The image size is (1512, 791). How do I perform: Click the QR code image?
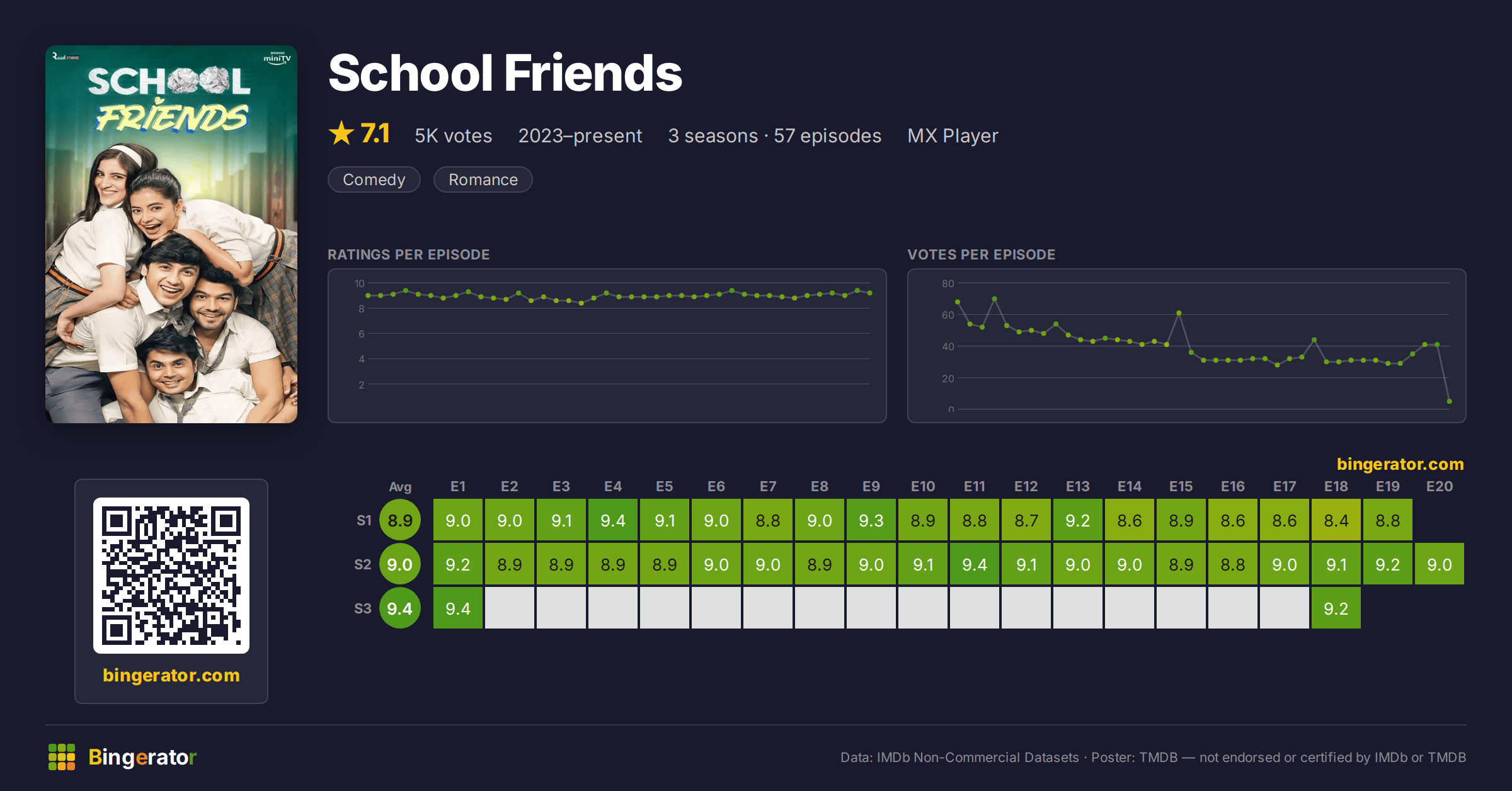coord(171,576)
